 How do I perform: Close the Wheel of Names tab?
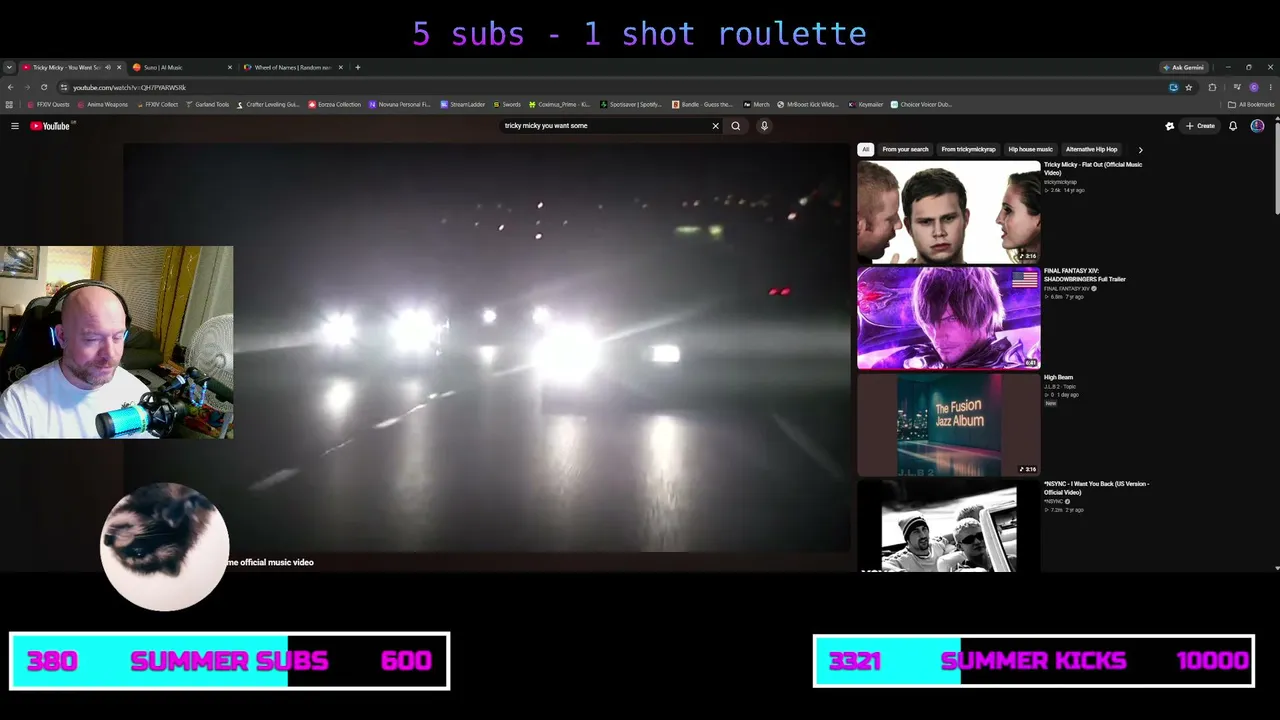pyautogui.click(x=340, y=67)
